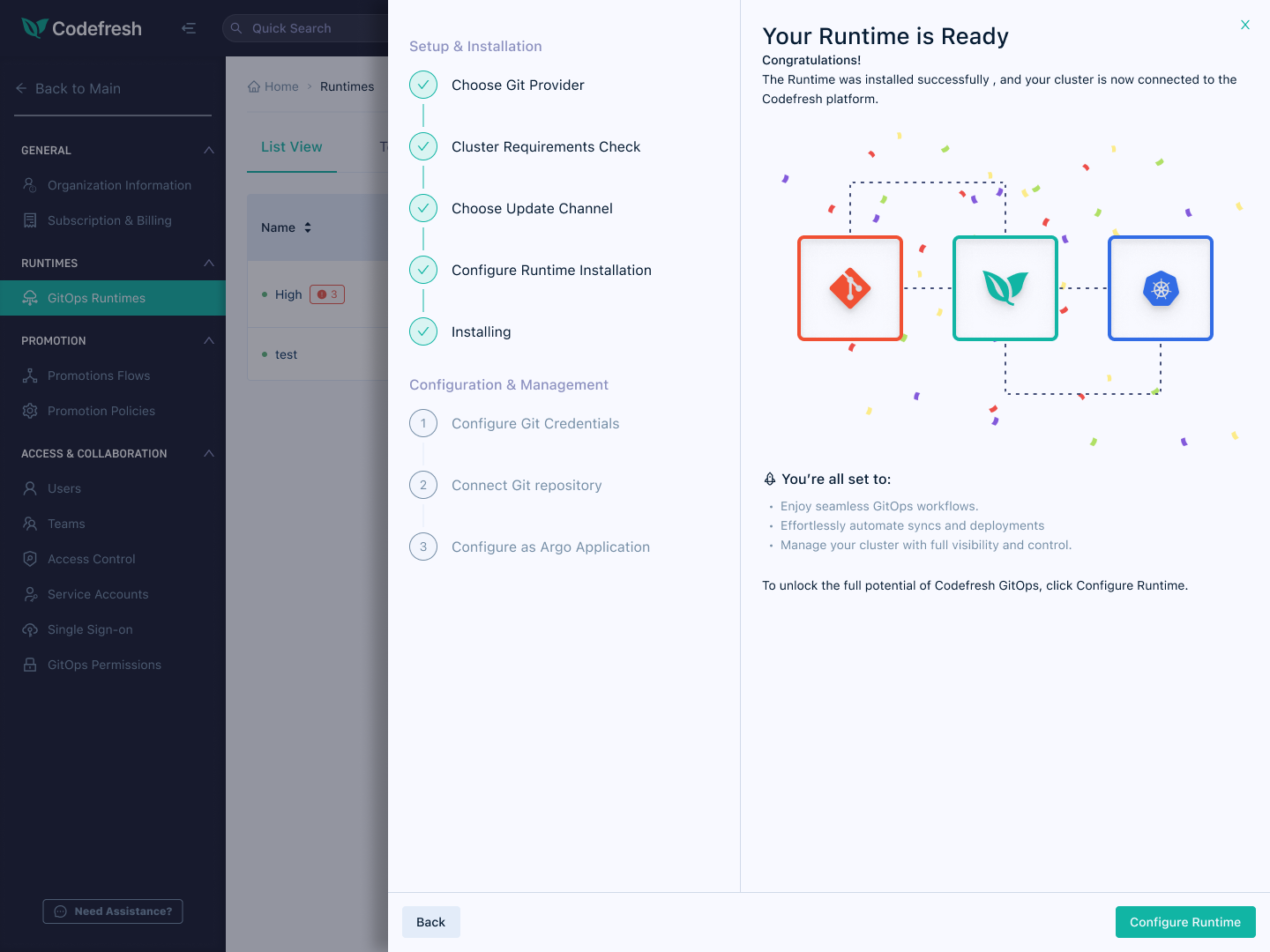Click the Promotions Flows icon
The height and width of the screenshot is (952, 1270).
(x=30, y=376)
